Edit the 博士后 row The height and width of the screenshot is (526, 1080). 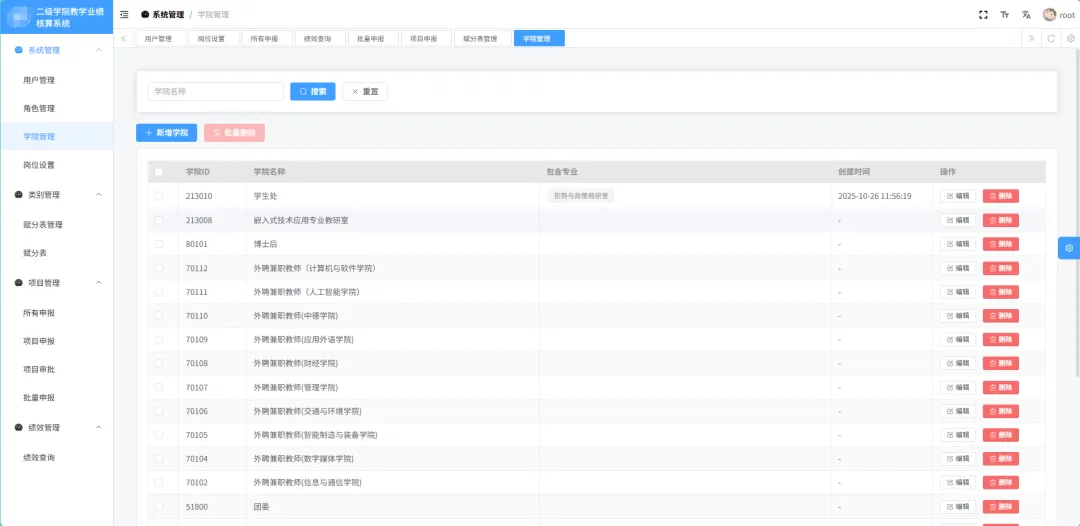coord(958,244)
